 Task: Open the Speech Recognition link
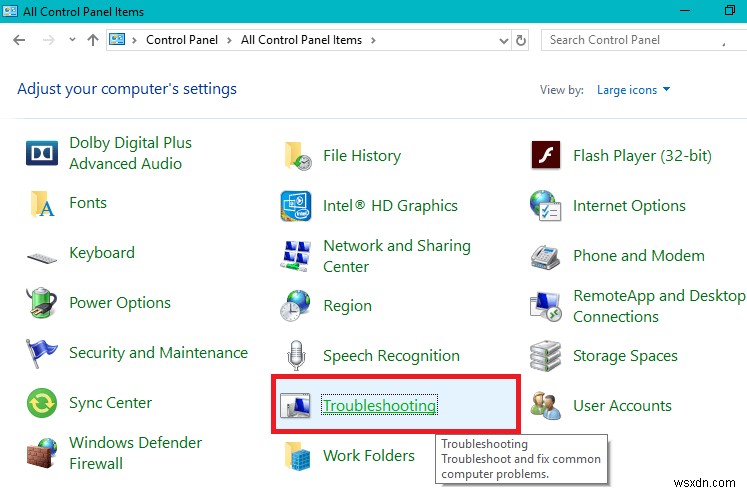(391, 356)
